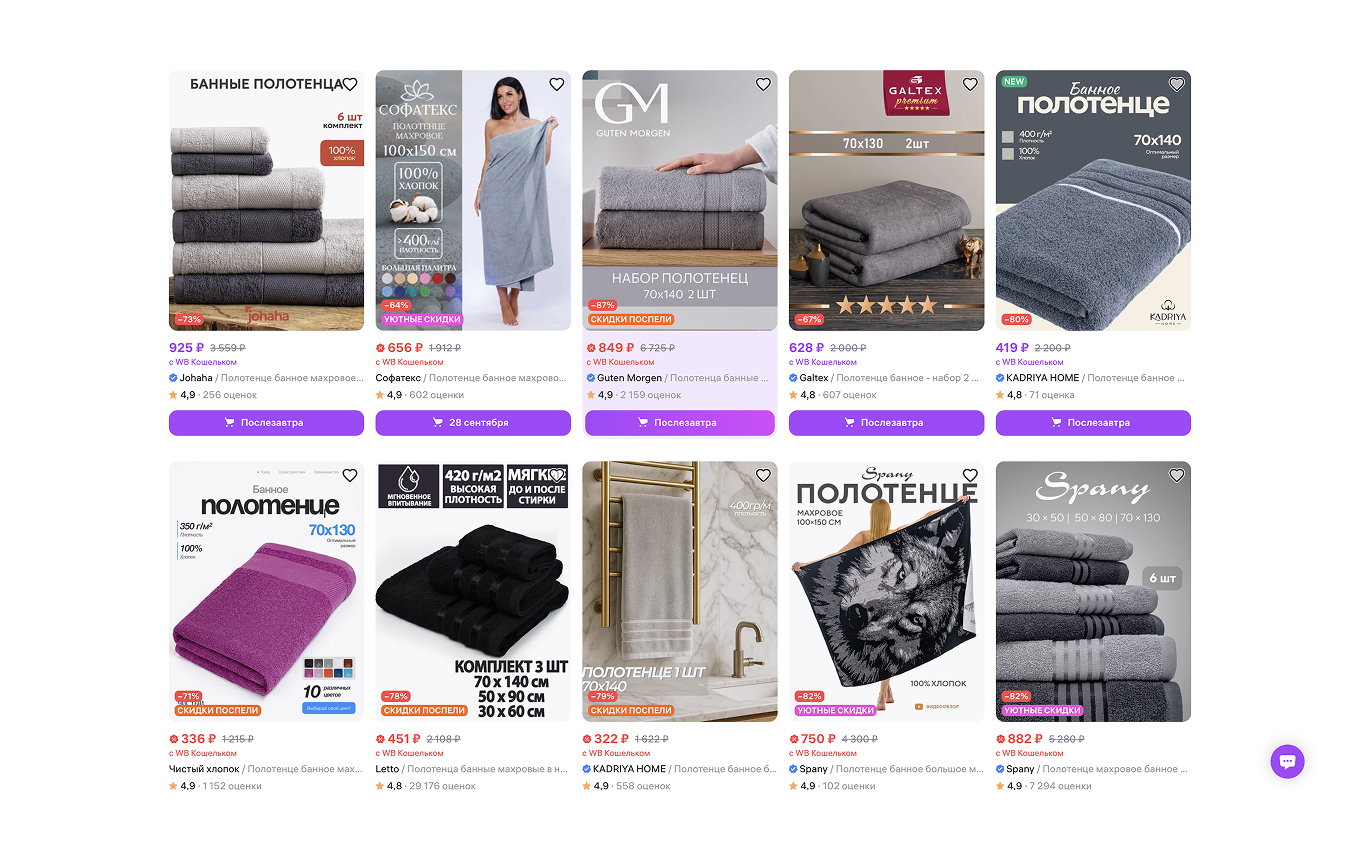Open Johaha brand link
The height and width of the screenshot is (856, 1360).
(x=196, y=378)
